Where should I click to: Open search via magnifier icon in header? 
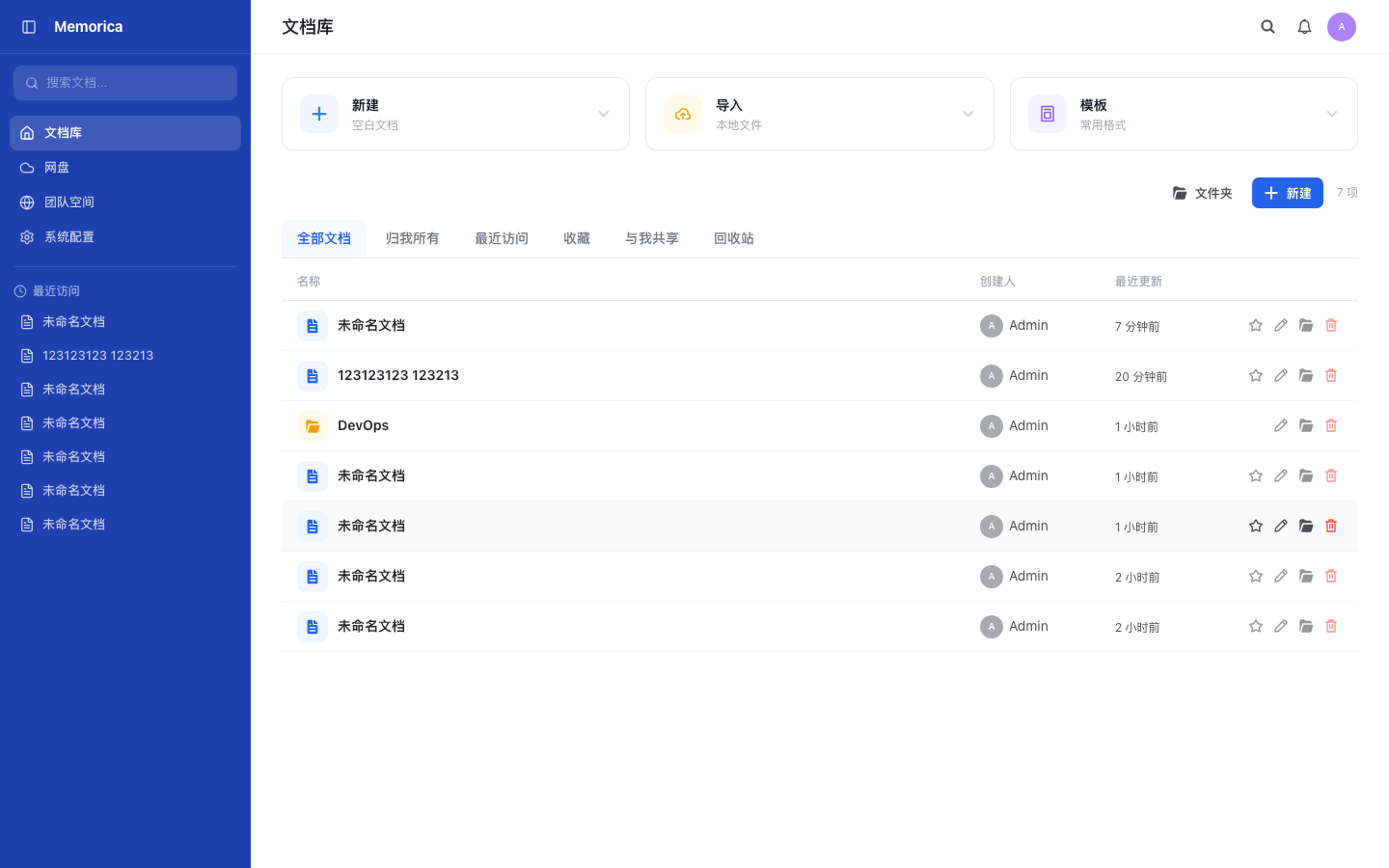(1268, 27)
